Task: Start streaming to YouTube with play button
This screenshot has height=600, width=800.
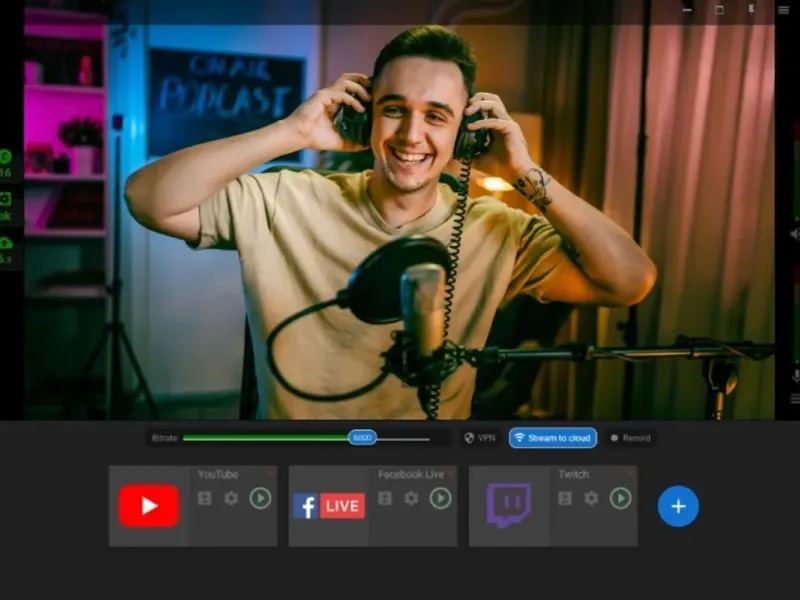Action: [x=260, y=498]
